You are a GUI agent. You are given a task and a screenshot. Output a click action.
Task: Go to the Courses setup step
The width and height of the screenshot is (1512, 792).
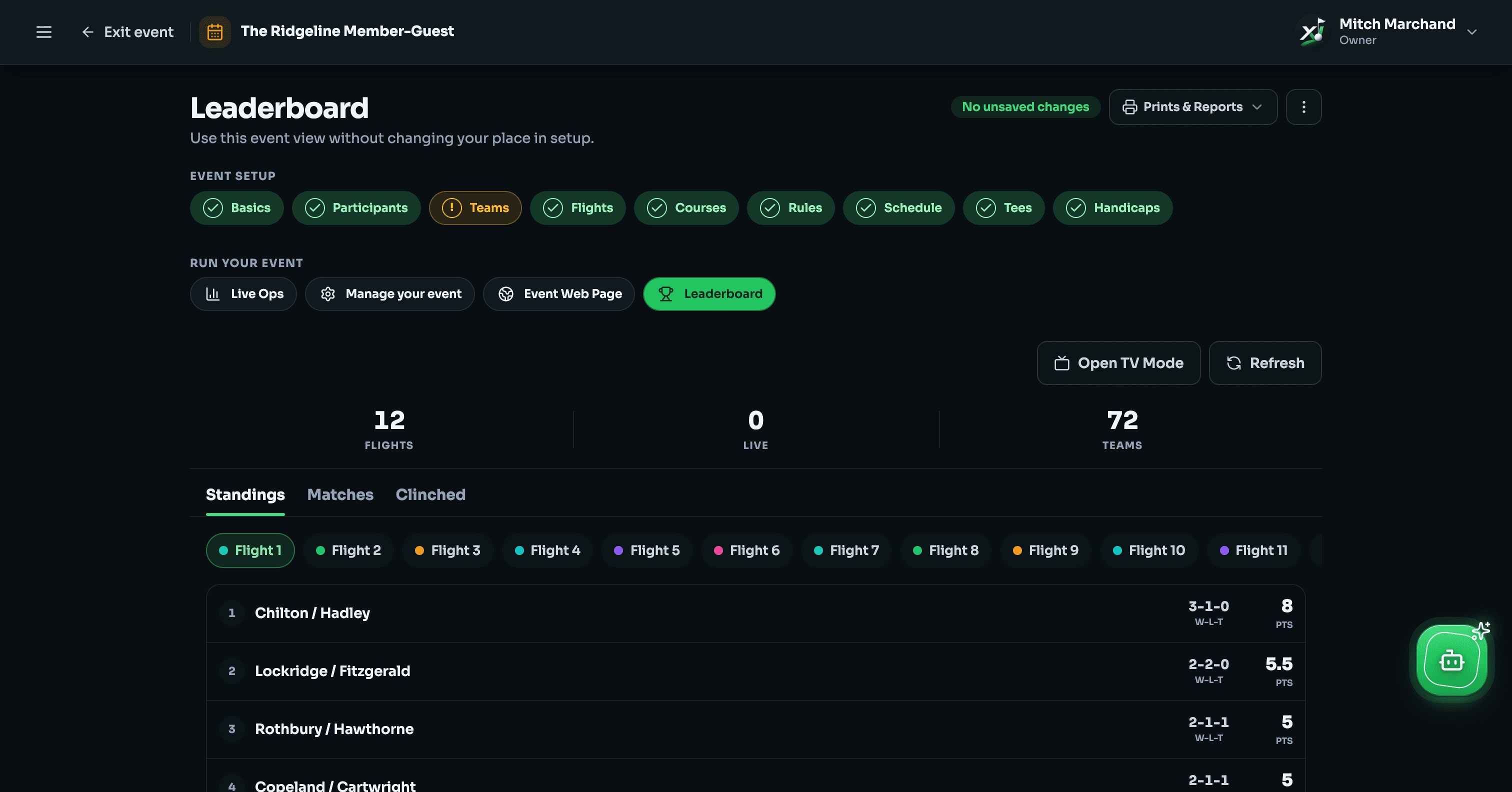(x=686, y=208)
